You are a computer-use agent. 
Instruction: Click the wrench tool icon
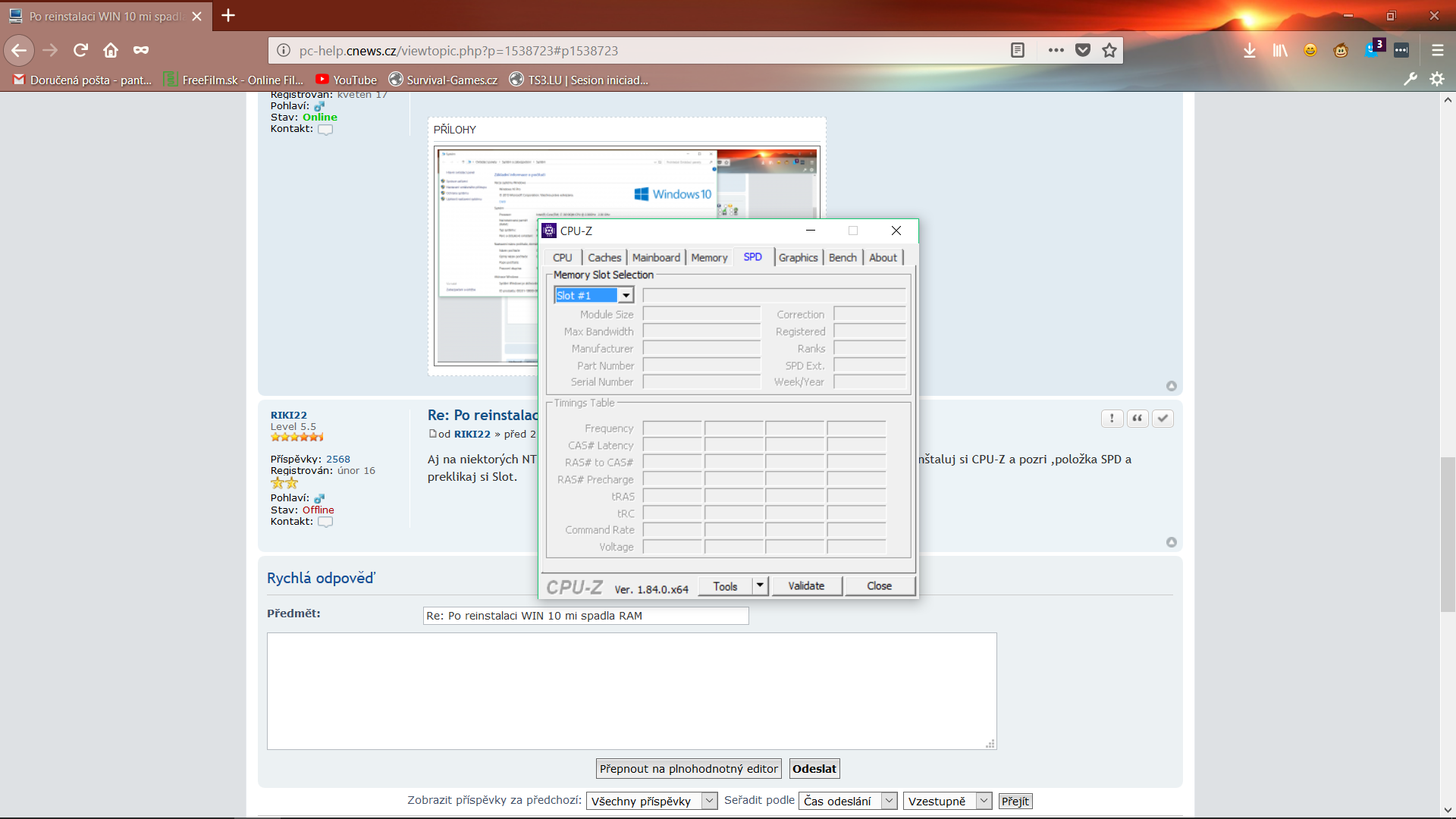[x=1410, y=79]
